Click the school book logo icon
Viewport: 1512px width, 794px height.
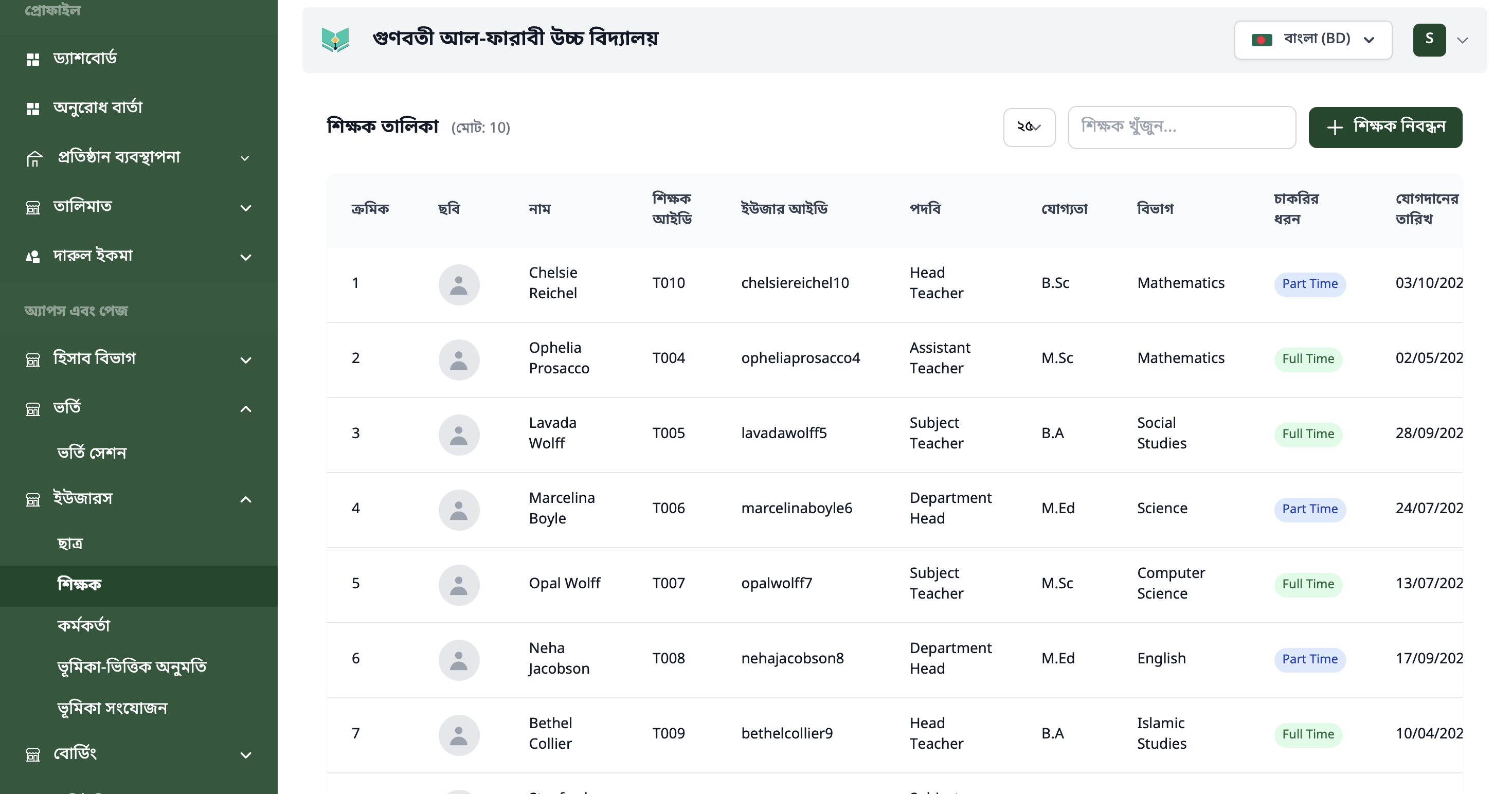click(x=335, y=40)
